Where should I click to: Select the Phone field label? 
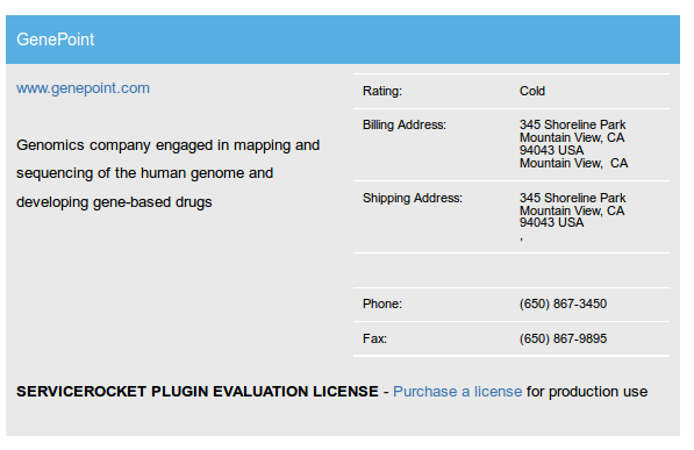click(x=382, y=304)
